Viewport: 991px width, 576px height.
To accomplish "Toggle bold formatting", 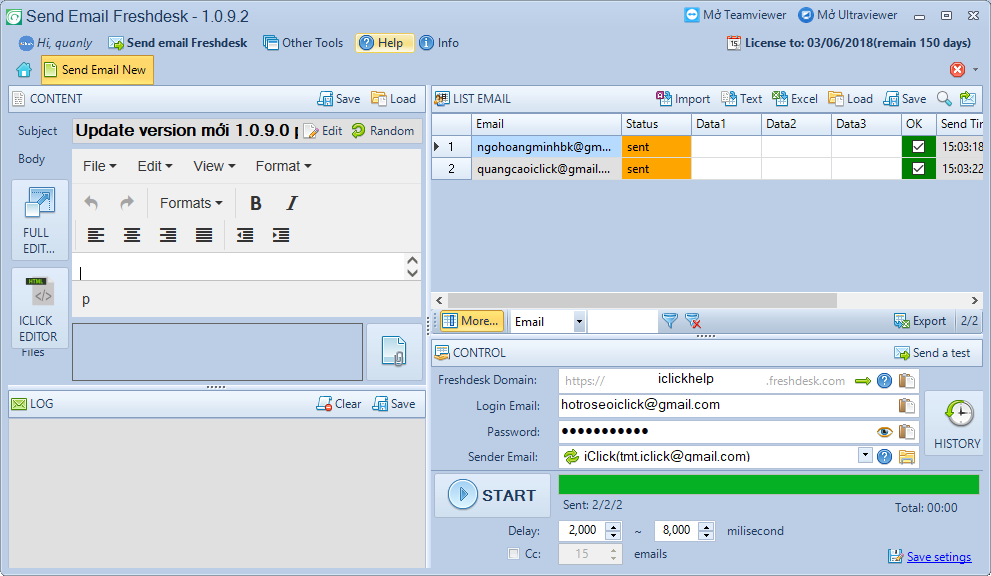I will (x=255, y=203).
